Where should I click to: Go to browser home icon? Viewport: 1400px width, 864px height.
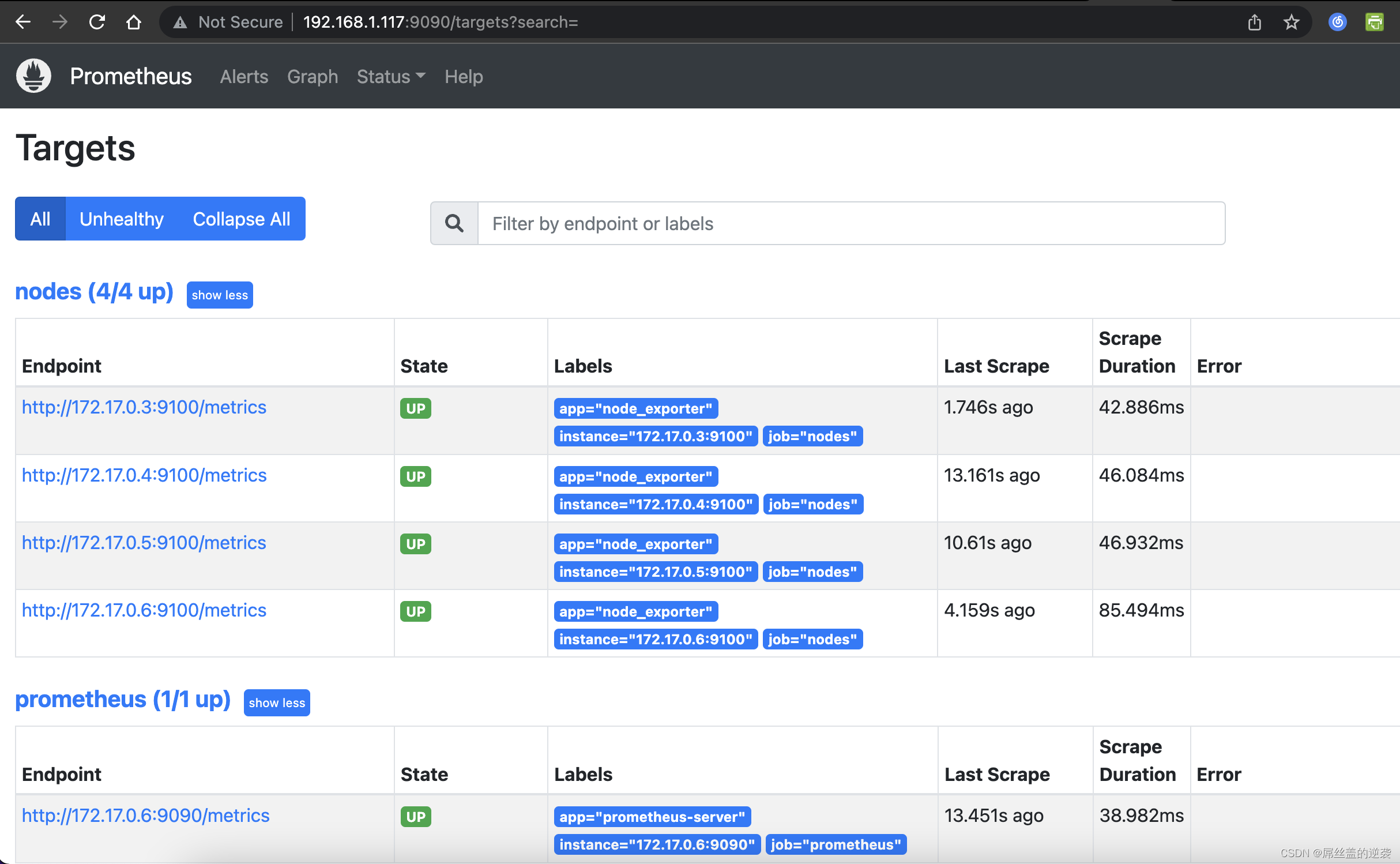134,22
